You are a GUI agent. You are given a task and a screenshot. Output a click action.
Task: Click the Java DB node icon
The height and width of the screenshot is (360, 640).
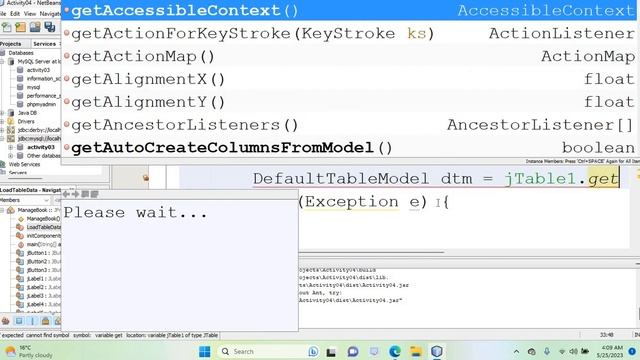tap(11, 113)
